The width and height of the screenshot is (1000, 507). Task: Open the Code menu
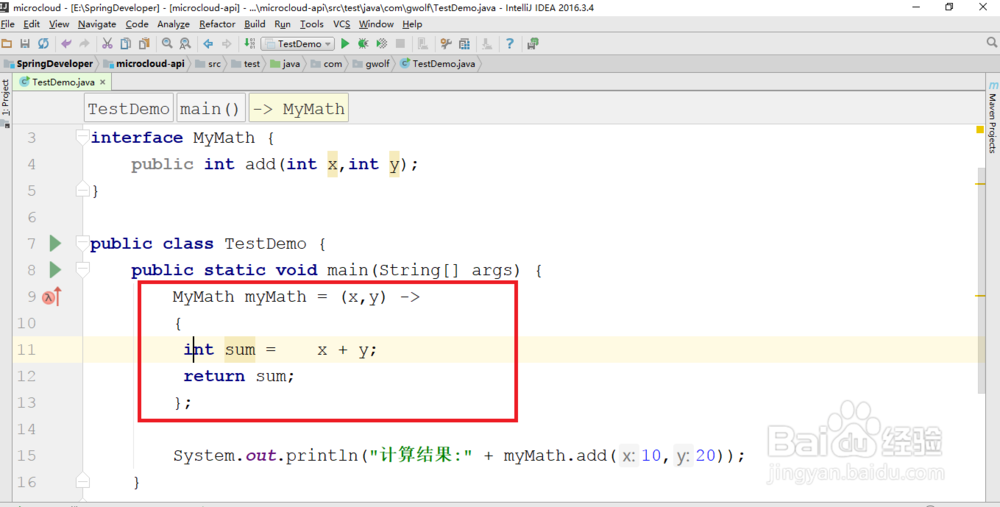pyautogui.click(x=136, y=24)
